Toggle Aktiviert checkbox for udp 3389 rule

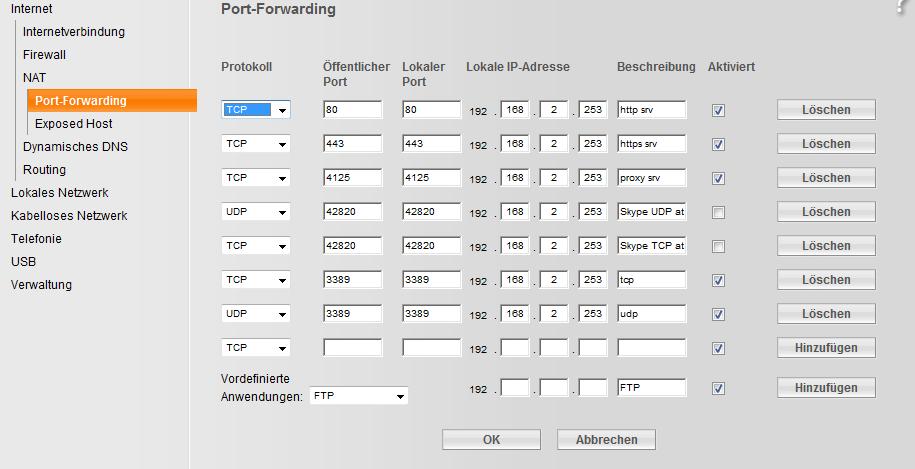(x=718, y=314)
